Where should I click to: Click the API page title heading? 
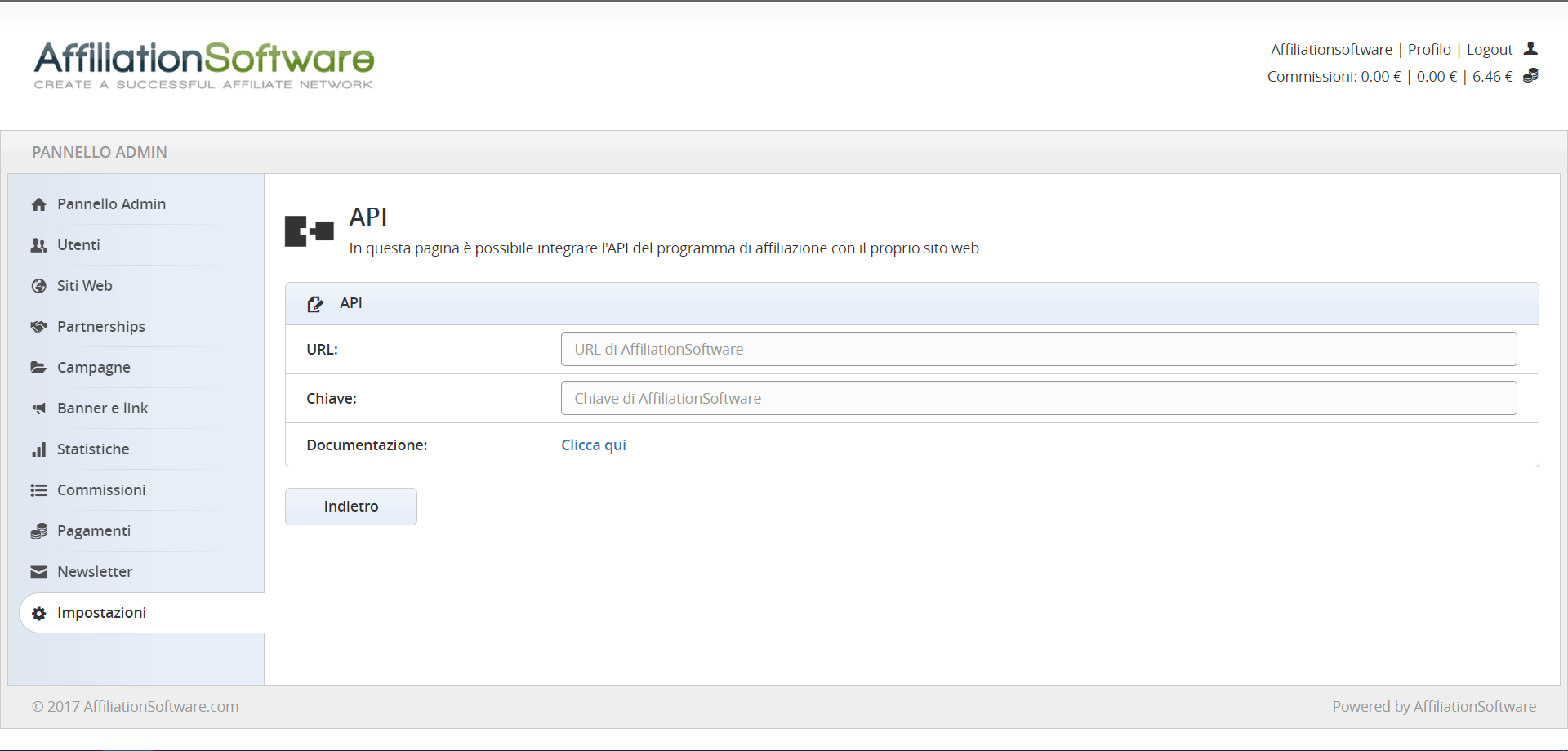tap(368, 217)
